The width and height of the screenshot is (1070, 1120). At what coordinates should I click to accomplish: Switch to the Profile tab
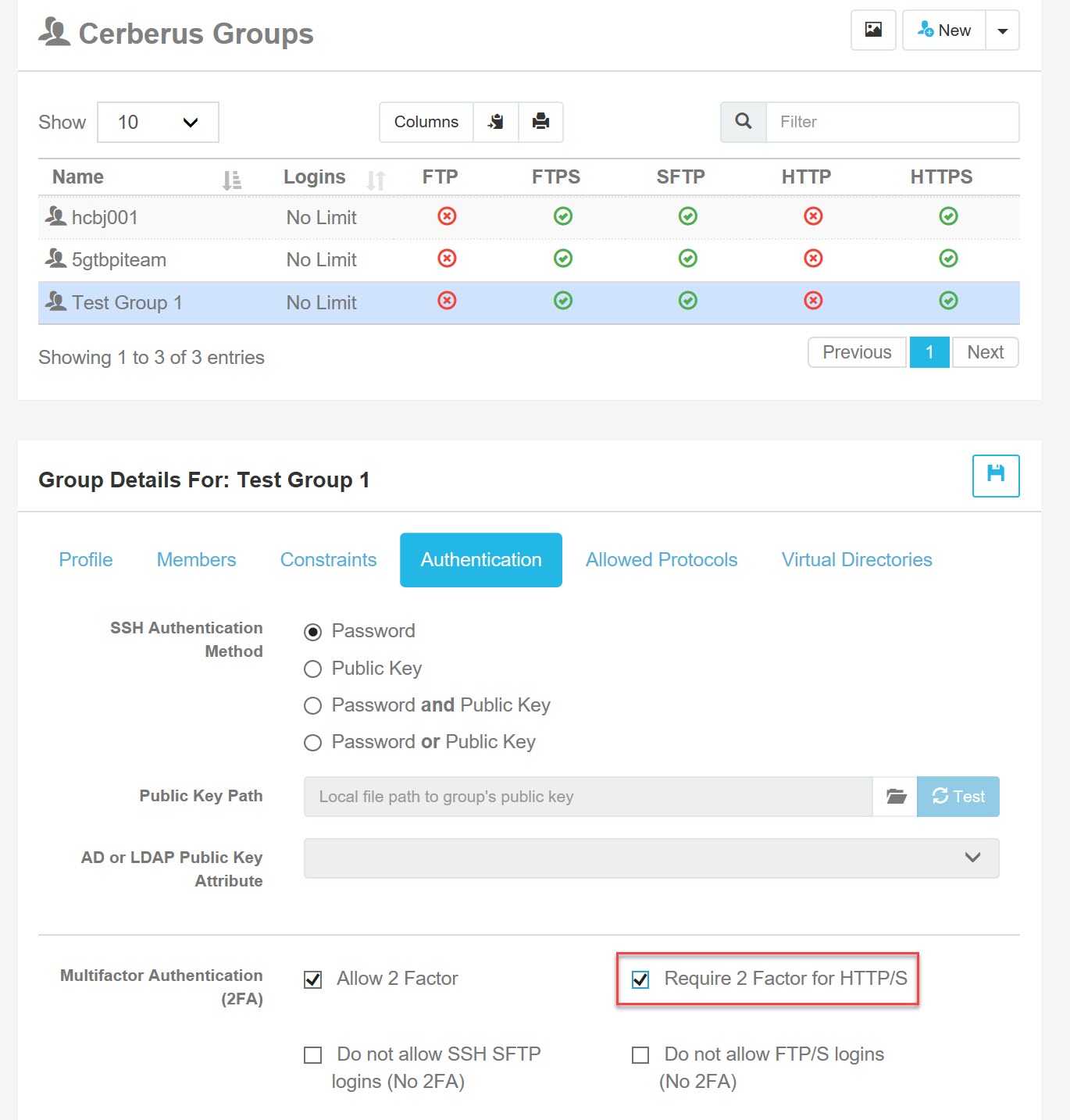[x=86, y=560]
